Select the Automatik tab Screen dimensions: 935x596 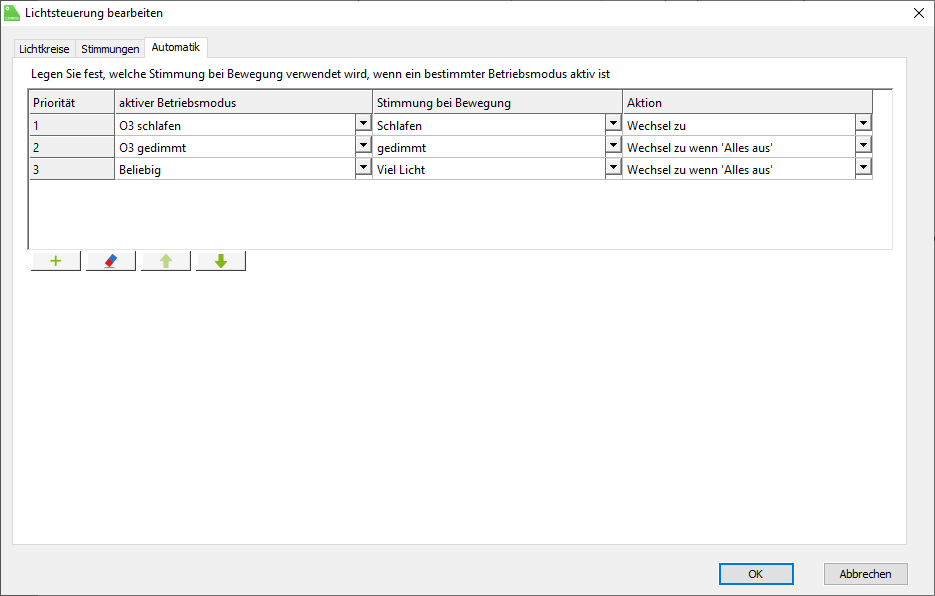[x=176, y=47]
